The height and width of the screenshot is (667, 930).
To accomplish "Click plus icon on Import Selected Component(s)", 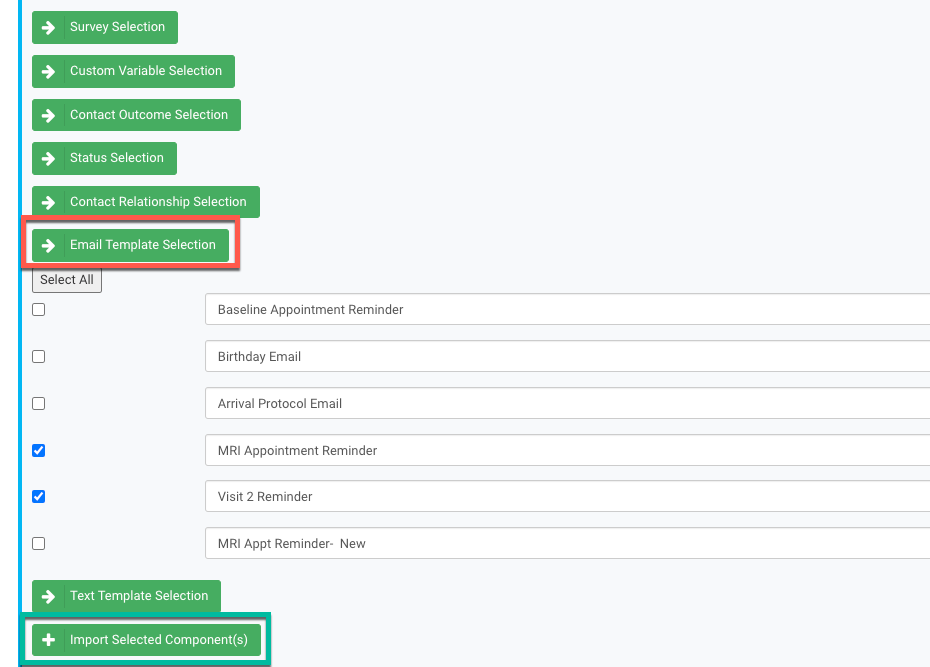I will click(x=48, y=640).
